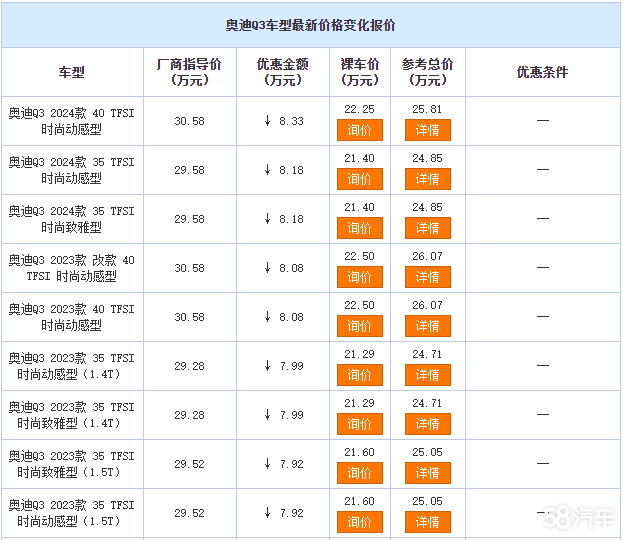This screenshot has height=540, width=624.
Task: Select model name 奥迪Q3 2024款 40 TFSI 时尚动感型
Action: (x=72, y=121)
